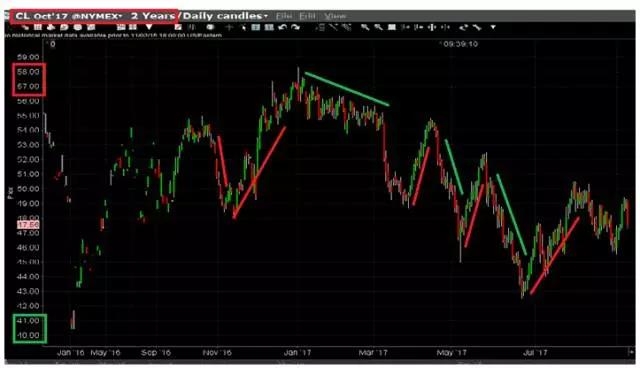Open the CL Oct'17 @NYMEX contract dropdown
640x368 pixels.
click(69, 16)
